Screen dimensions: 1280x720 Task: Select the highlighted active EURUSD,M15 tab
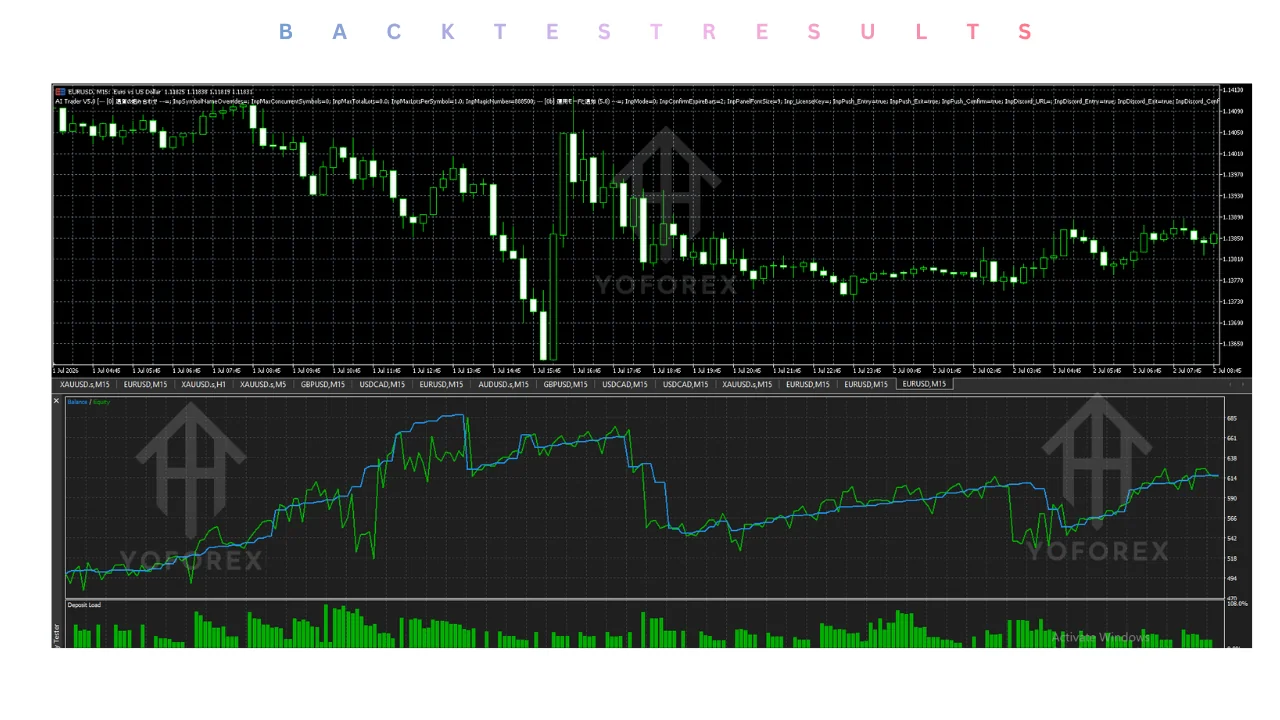pos(925,384)
